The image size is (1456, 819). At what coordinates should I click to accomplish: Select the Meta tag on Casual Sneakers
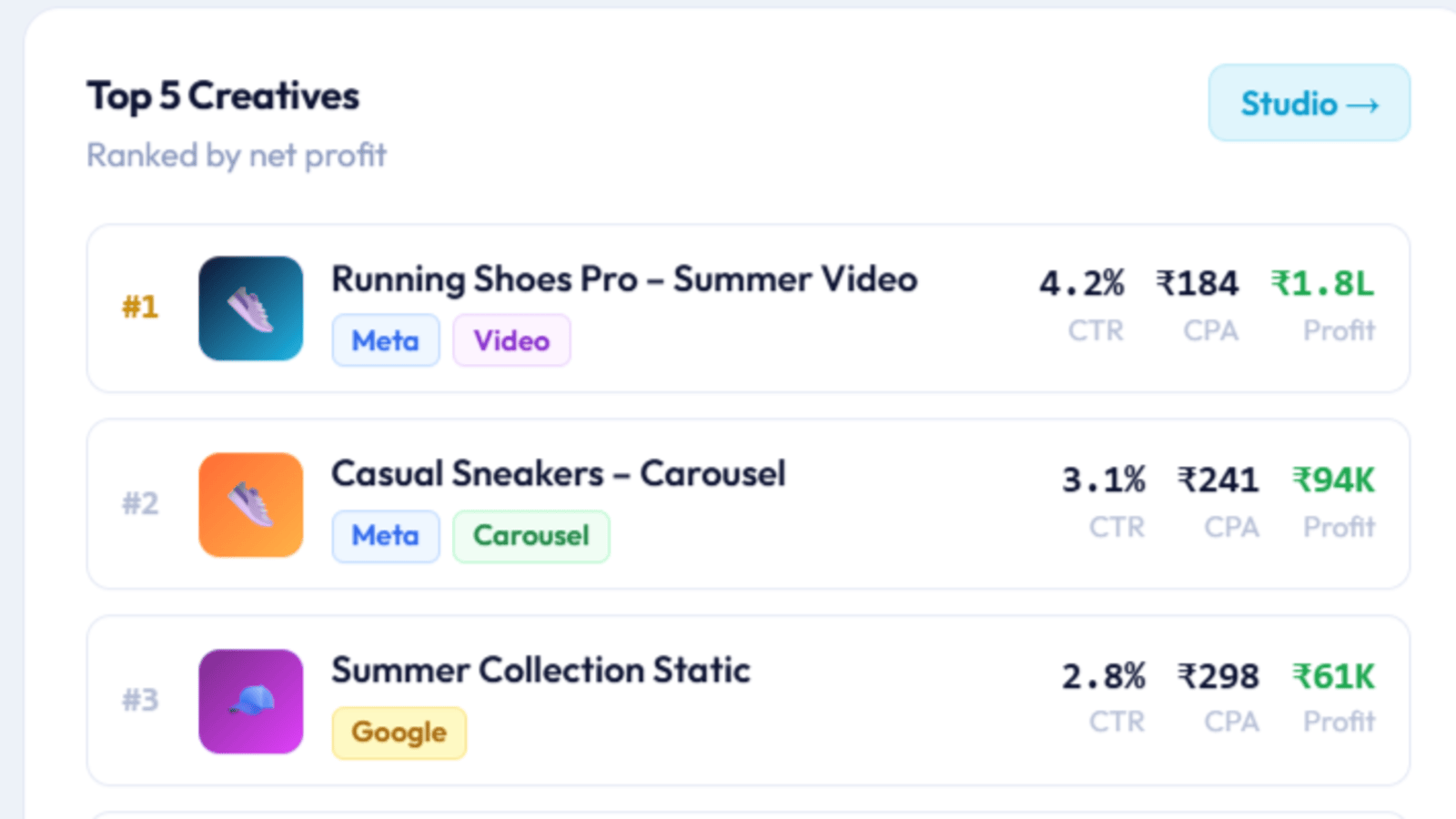point(386,536)
